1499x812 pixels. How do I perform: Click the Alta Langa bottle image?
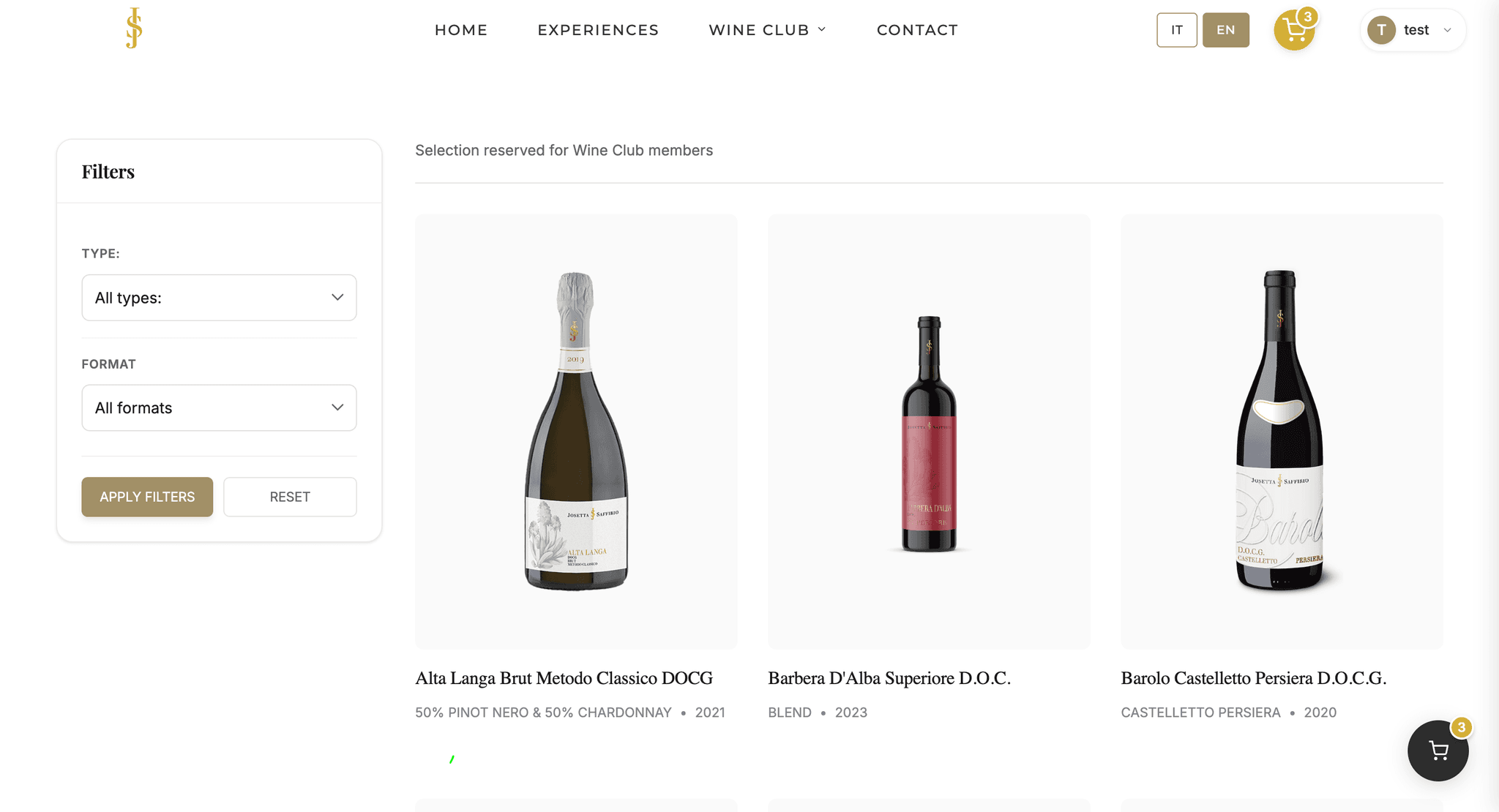[x=576, y=431]
